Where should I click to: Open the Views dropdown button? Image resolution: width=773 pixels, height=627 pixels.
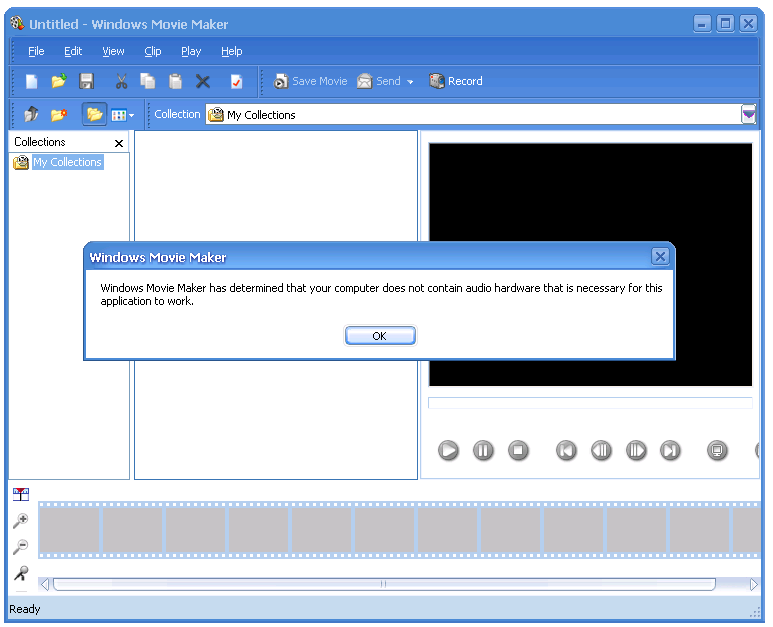122,115
